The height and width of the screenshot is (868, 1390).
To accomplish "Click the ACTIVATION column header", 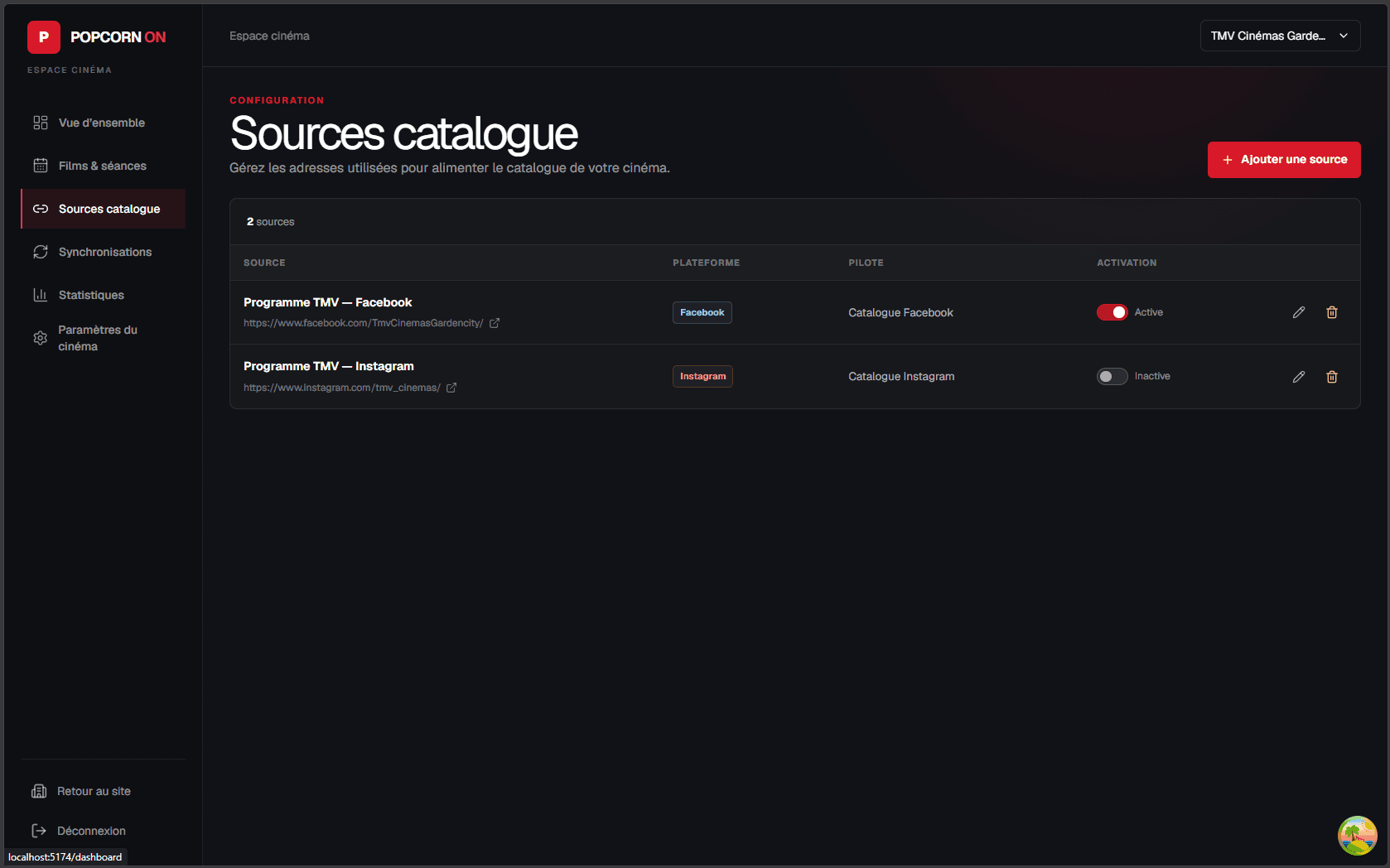I will click(x=1127, y=263).
